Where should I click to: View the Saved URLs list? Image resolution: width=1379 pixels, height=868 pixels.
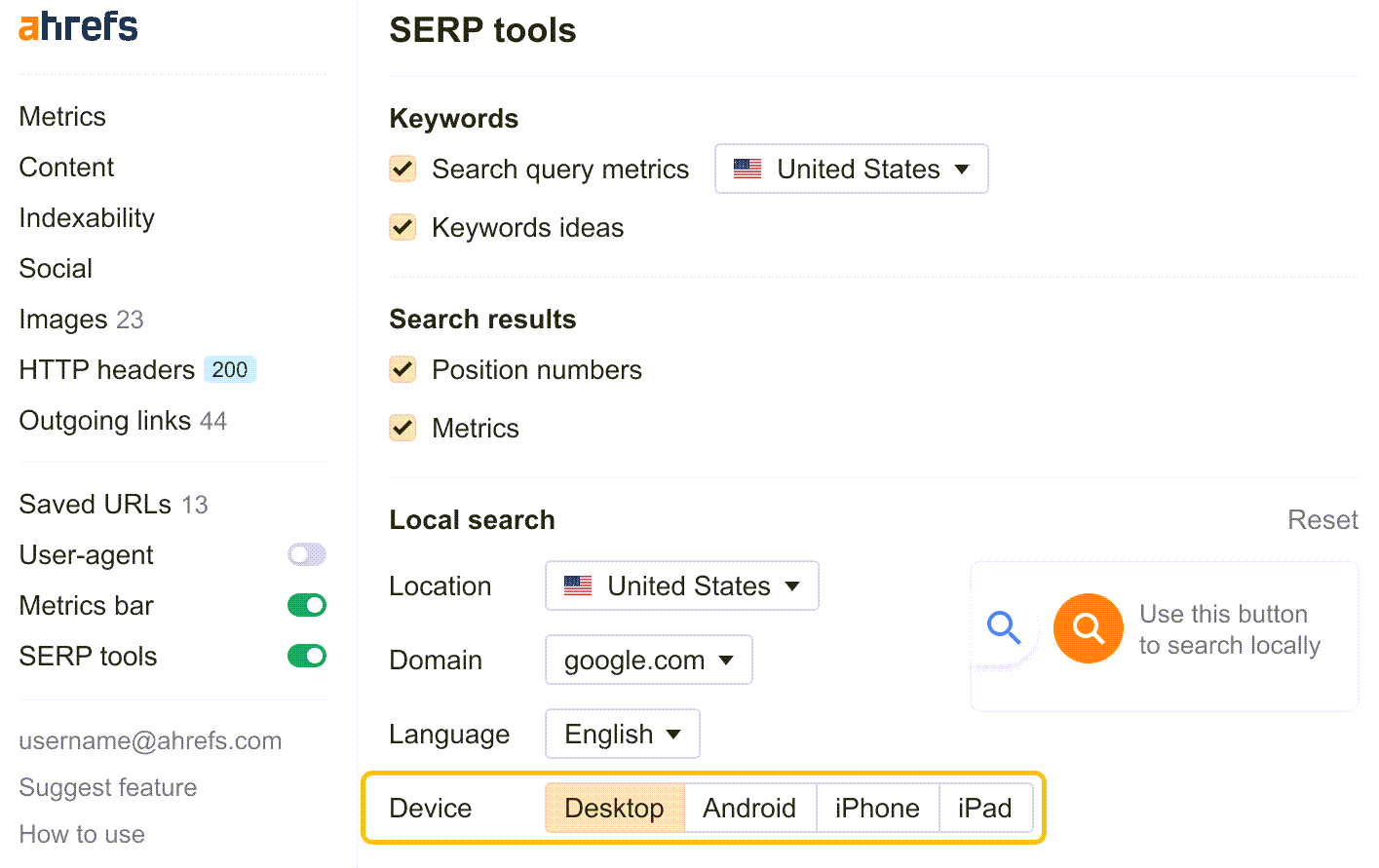[x=94, y=504]
